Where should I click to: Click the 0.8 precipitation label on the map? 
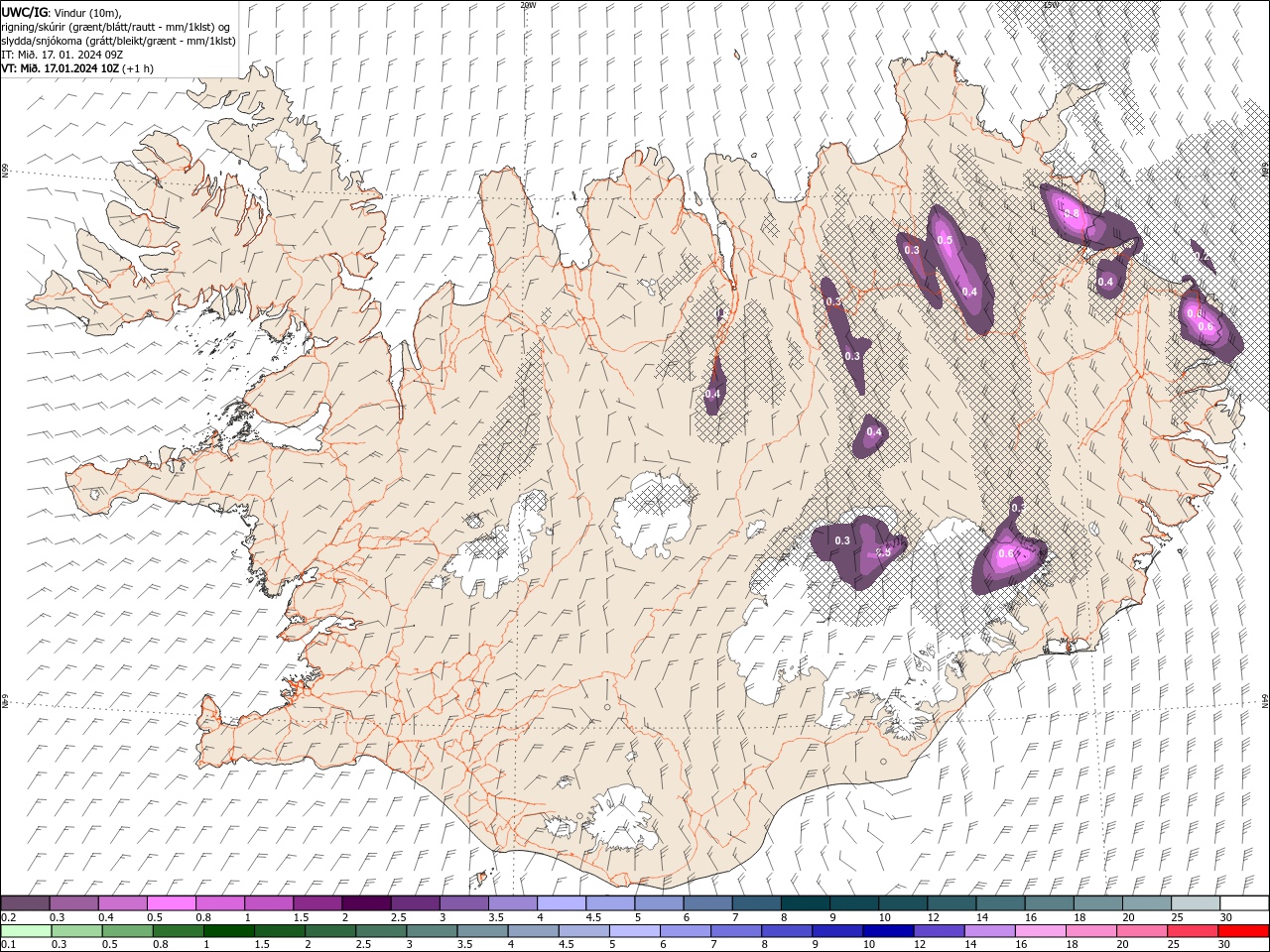[1072, 212]
